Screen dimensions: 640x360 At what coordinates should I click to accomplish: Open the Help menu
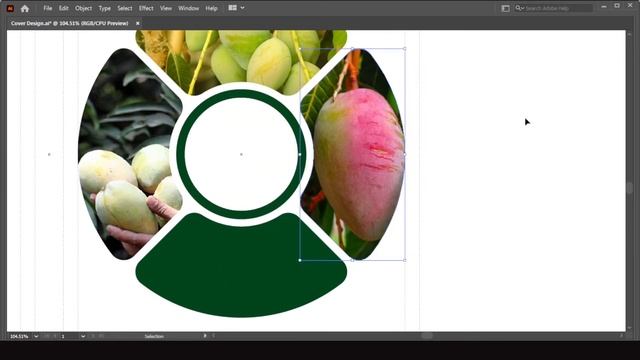click(211, 8)
